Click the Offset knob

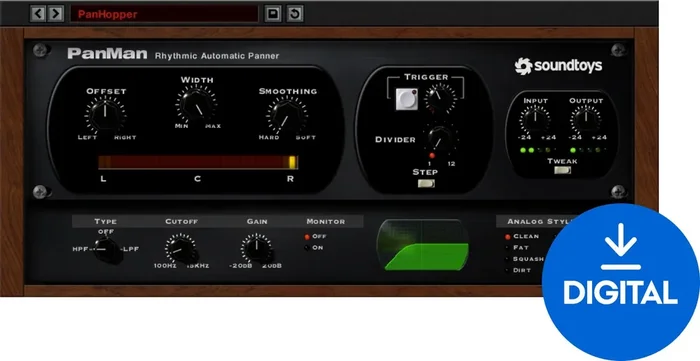(x=105, y=115)
